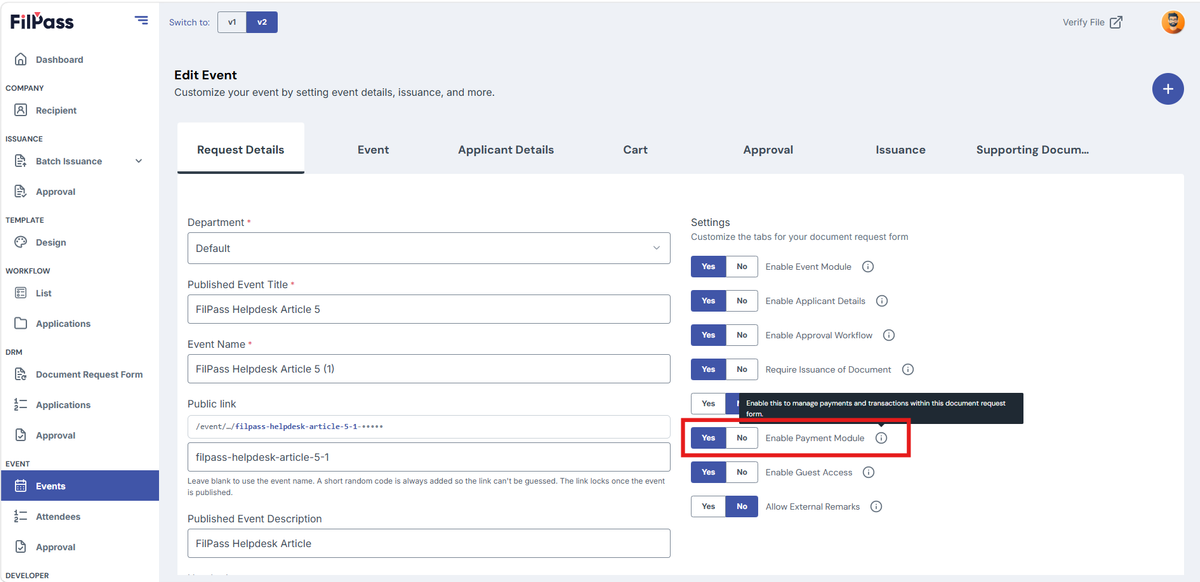Click the blue plus floating button
This screenshot has height=582, width=1200.
point(1168,88)
